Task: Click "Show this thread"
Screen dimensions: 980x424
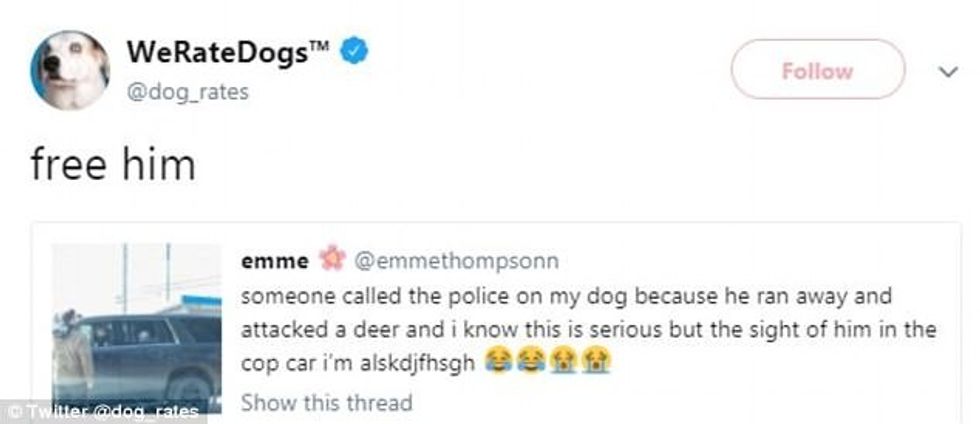Action: pyautogui.click(x=326, y=403)
